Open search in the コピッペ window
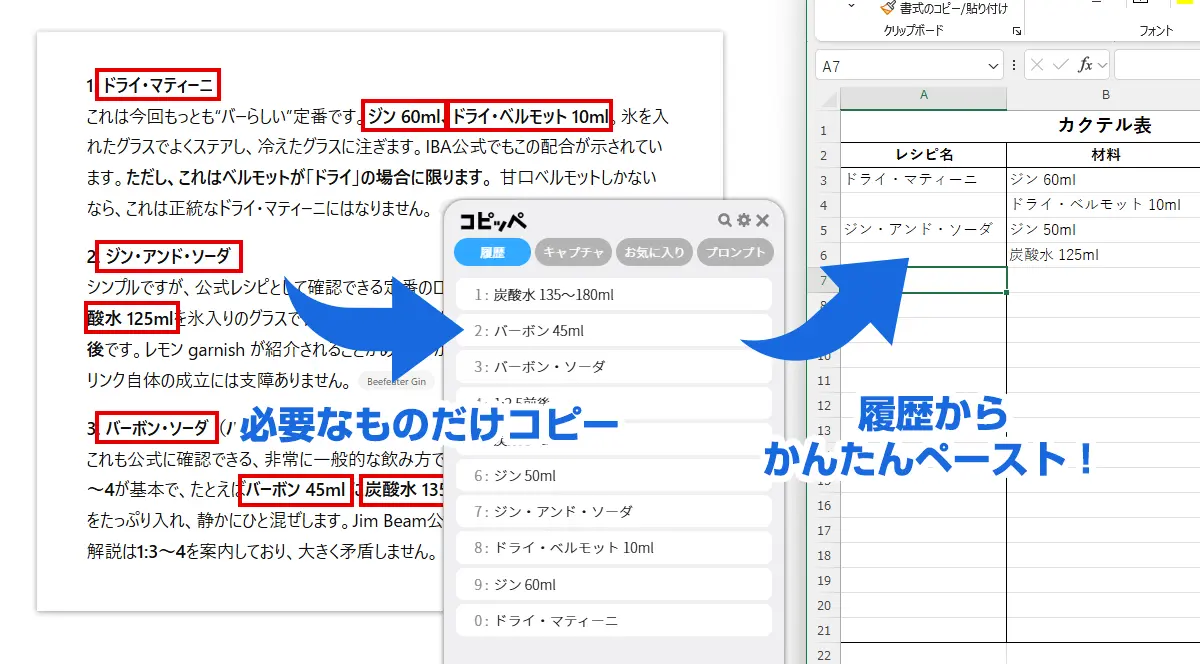This screenshot has width=1200, height=664. (724, 220)
